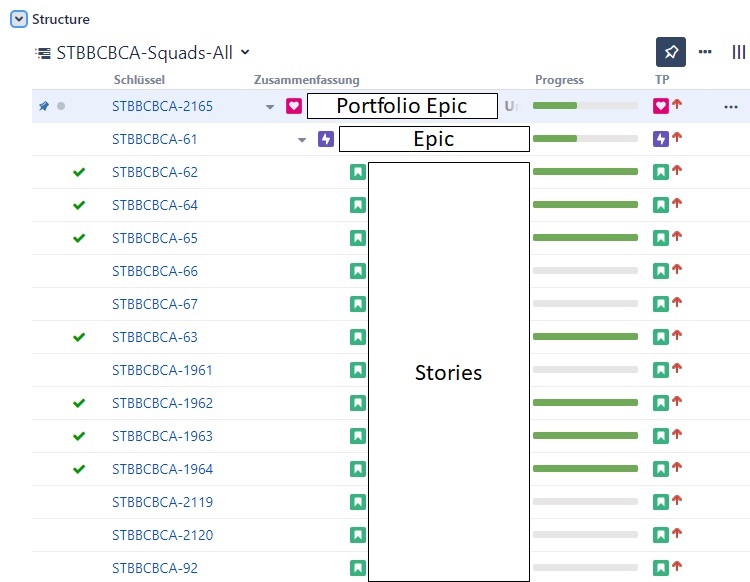Click the pink portfolio epic type icon for STBBCBCA-2165

(294, 106)
